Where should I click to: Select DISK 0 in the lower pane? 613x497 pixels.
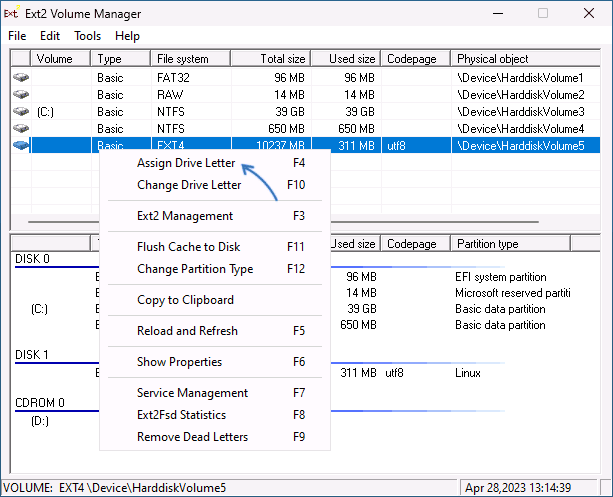32,259
